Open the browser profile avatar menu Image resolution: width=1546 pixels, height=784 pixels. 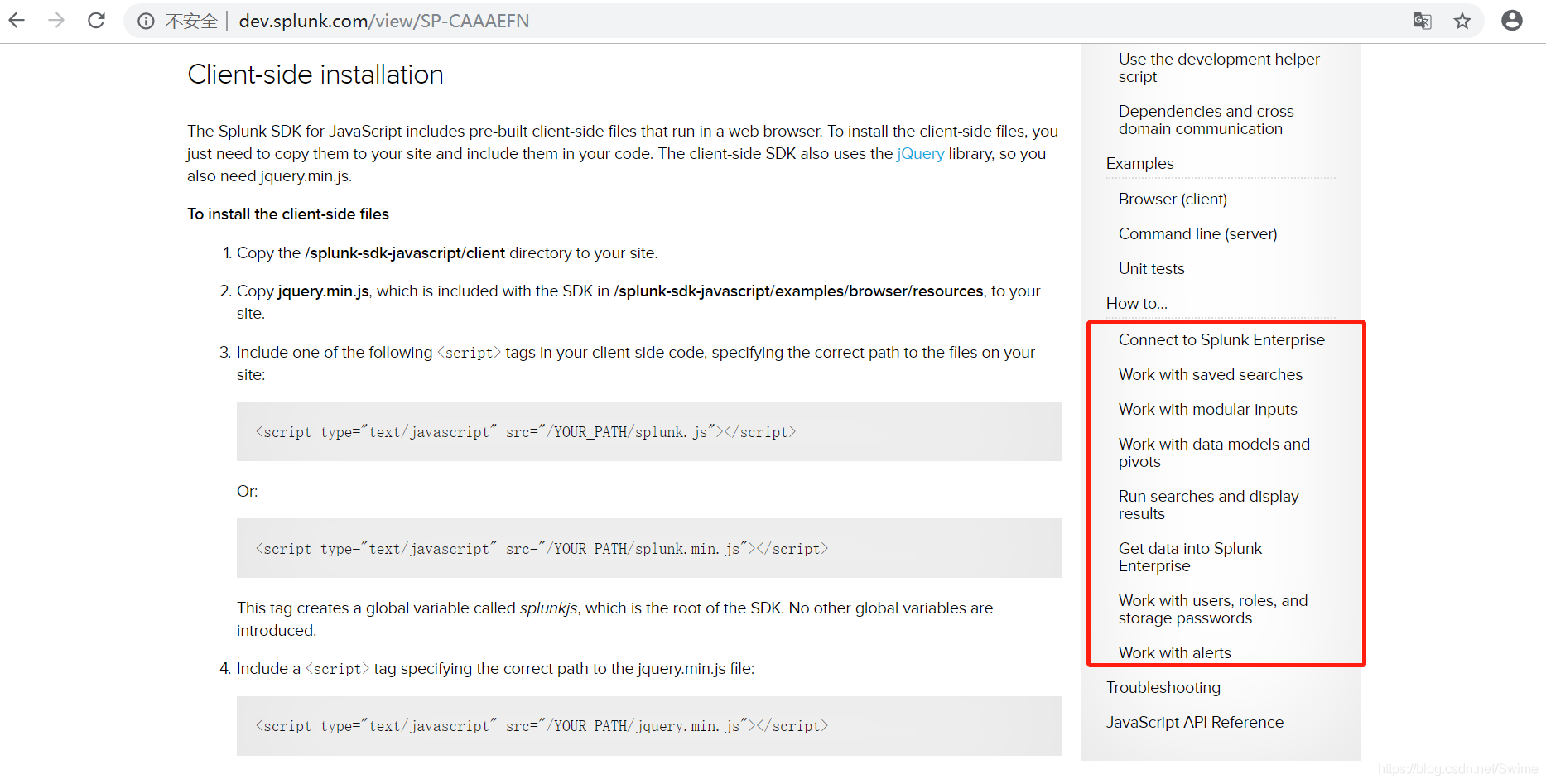tap(1512, 20)
